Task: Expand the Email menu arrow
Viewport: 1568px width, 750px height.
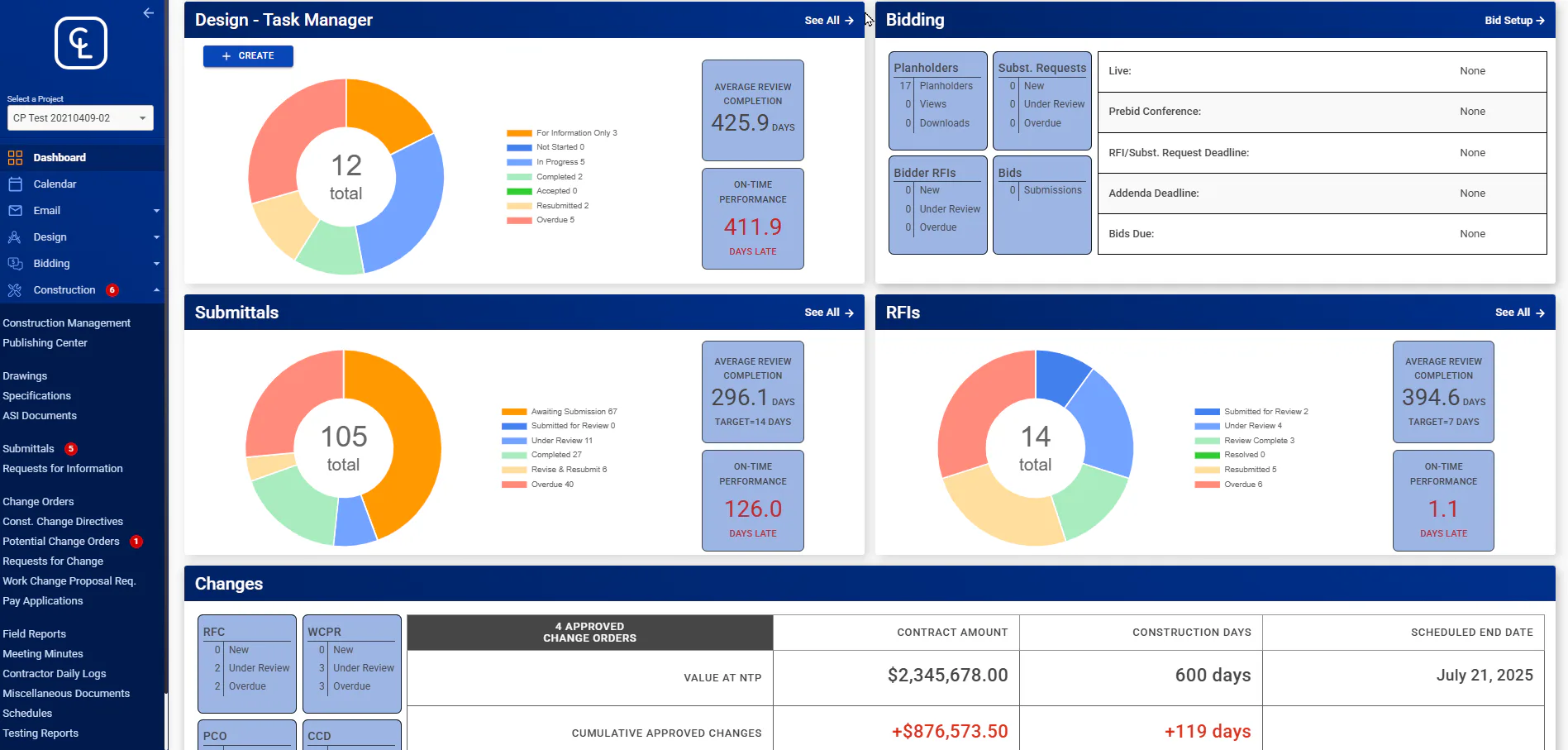Action: point(156,211)
